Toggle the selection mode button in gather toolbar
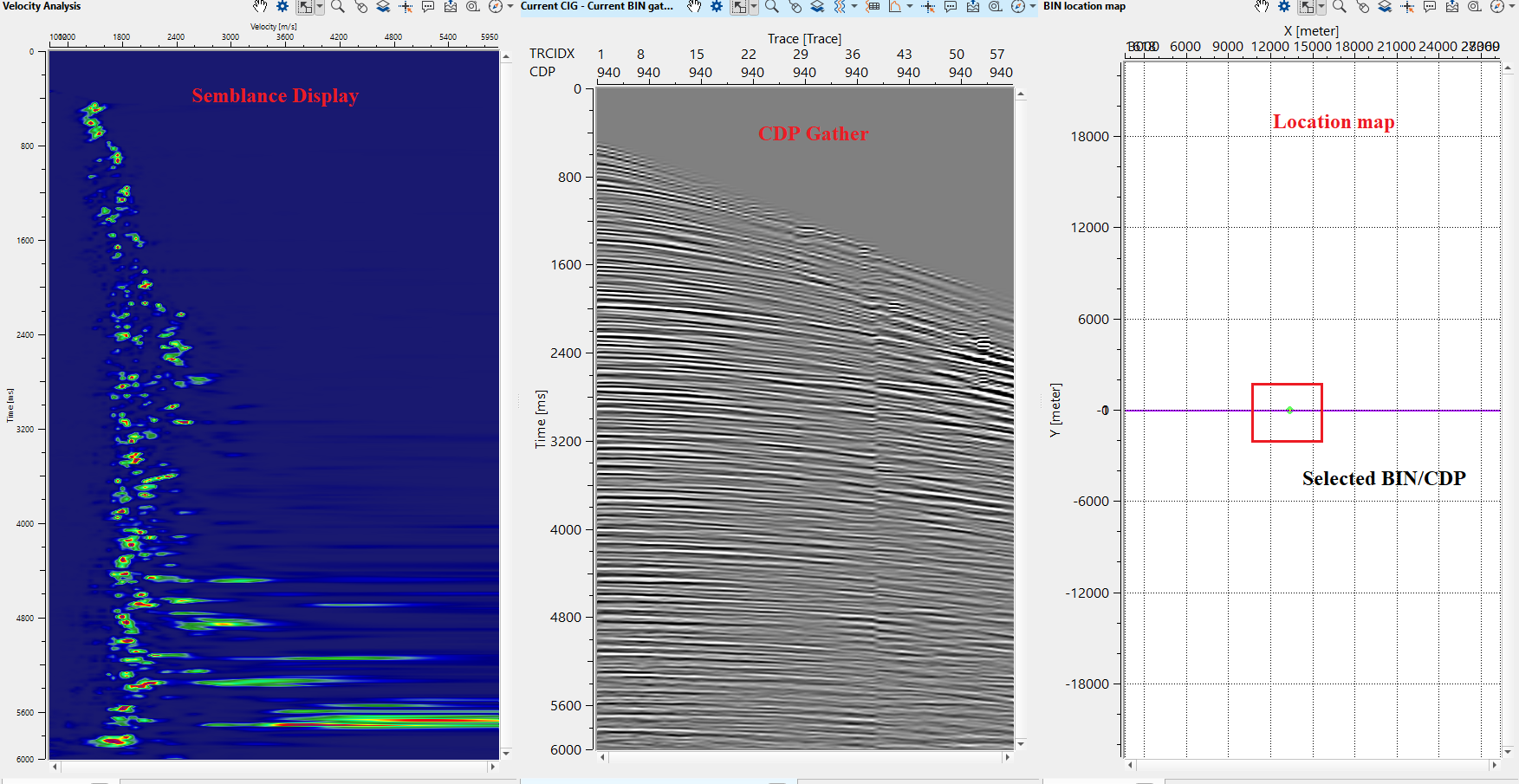Image resolution: width=1519 pixels, height=784 pixels. tap(738, 7)
